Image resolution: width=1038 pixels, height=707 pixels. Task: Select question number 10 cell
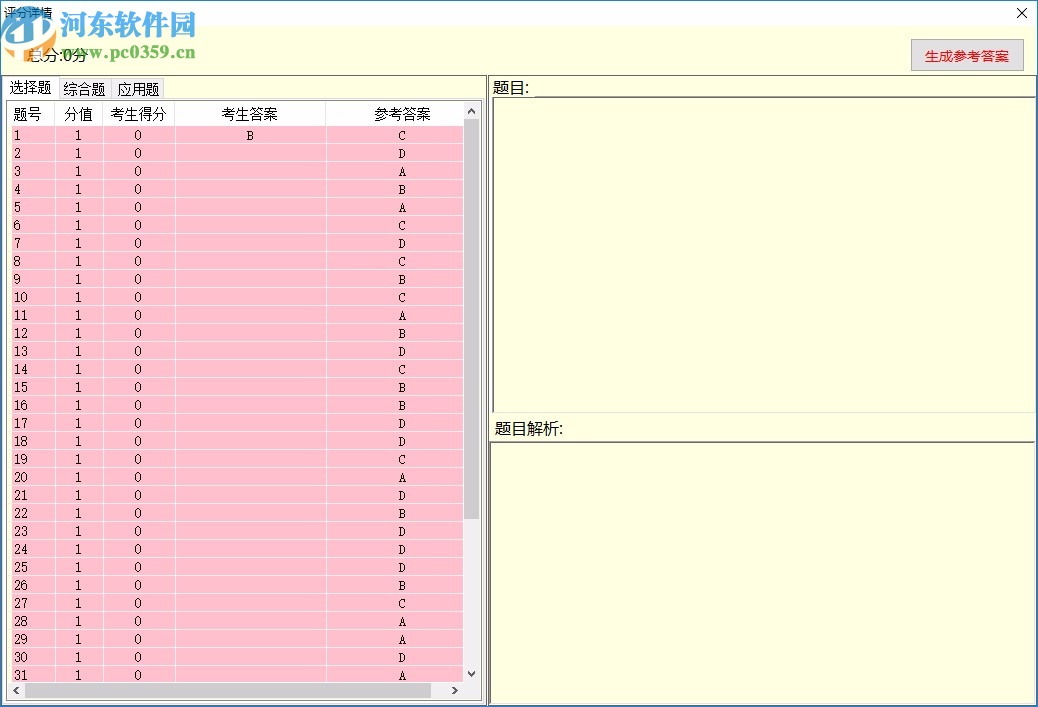33,297
